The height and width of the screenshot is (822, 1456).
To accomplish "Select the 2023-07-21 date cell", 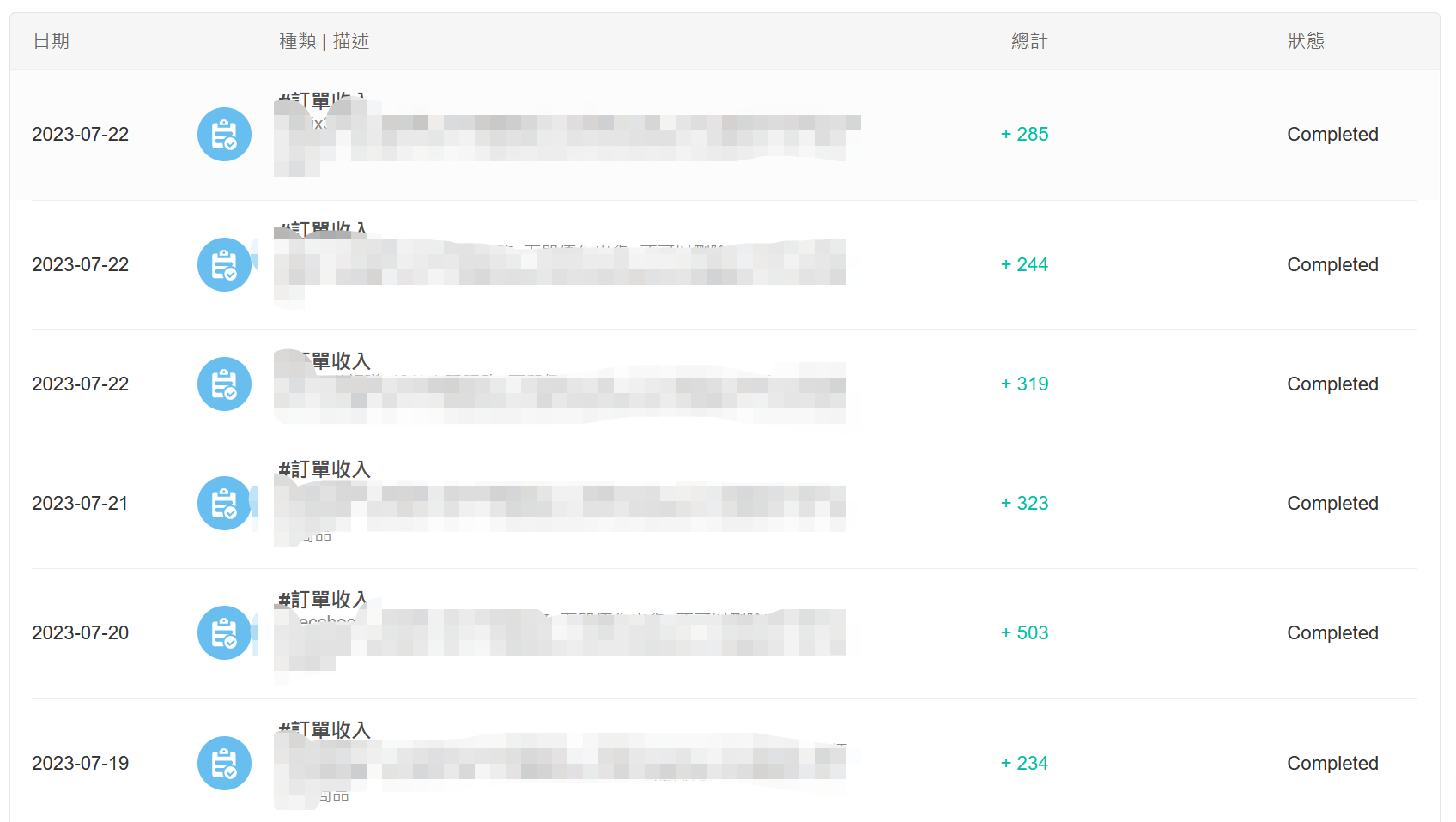I will coord(80,504).
